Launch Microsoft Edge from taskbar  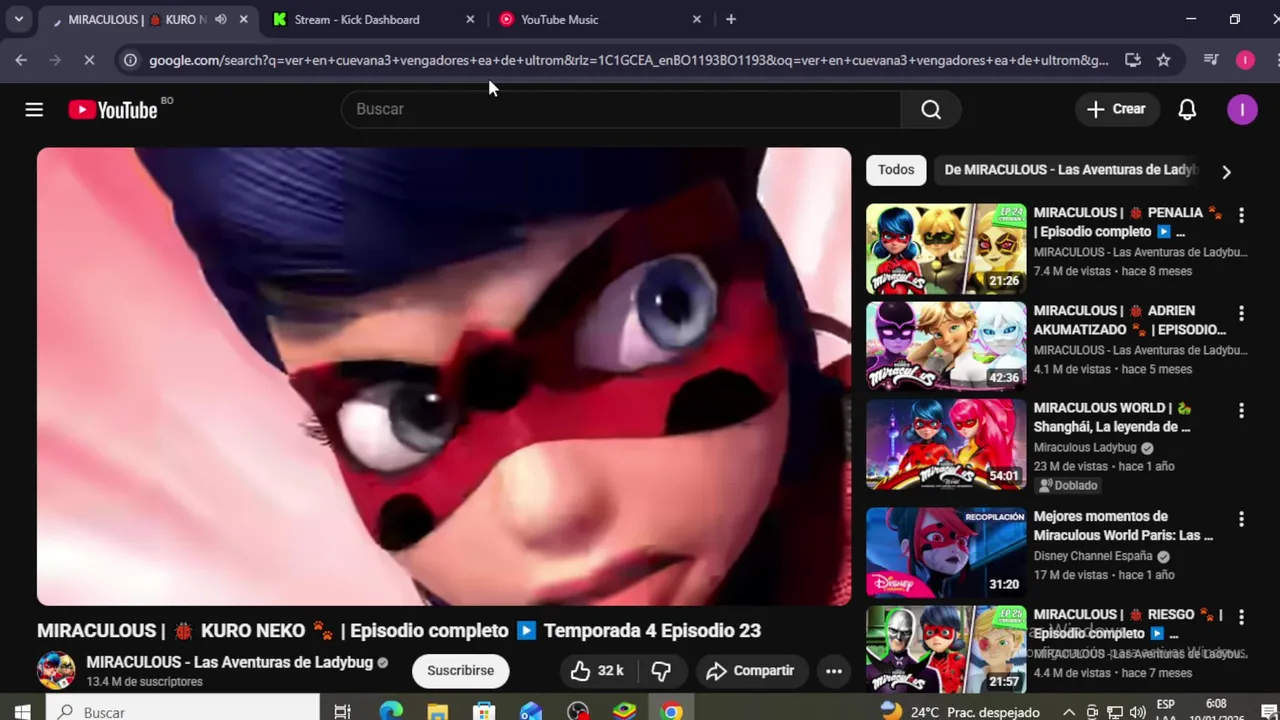pos(391,712)
